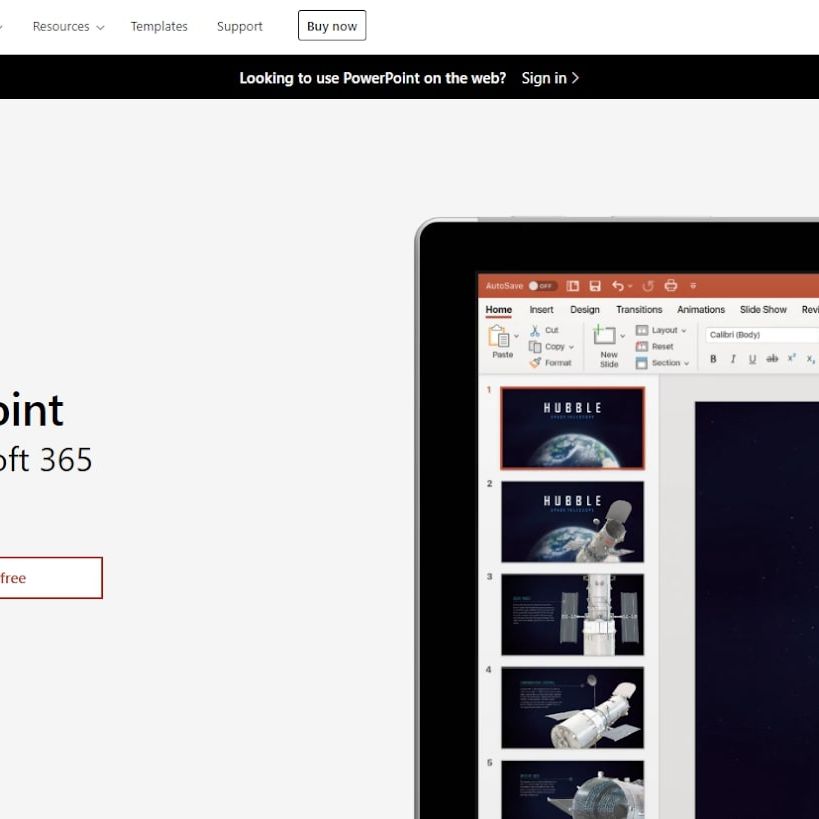Click the Calibri (Body) font box
This screenshot has width=819, height=819.
click(762, 335)
